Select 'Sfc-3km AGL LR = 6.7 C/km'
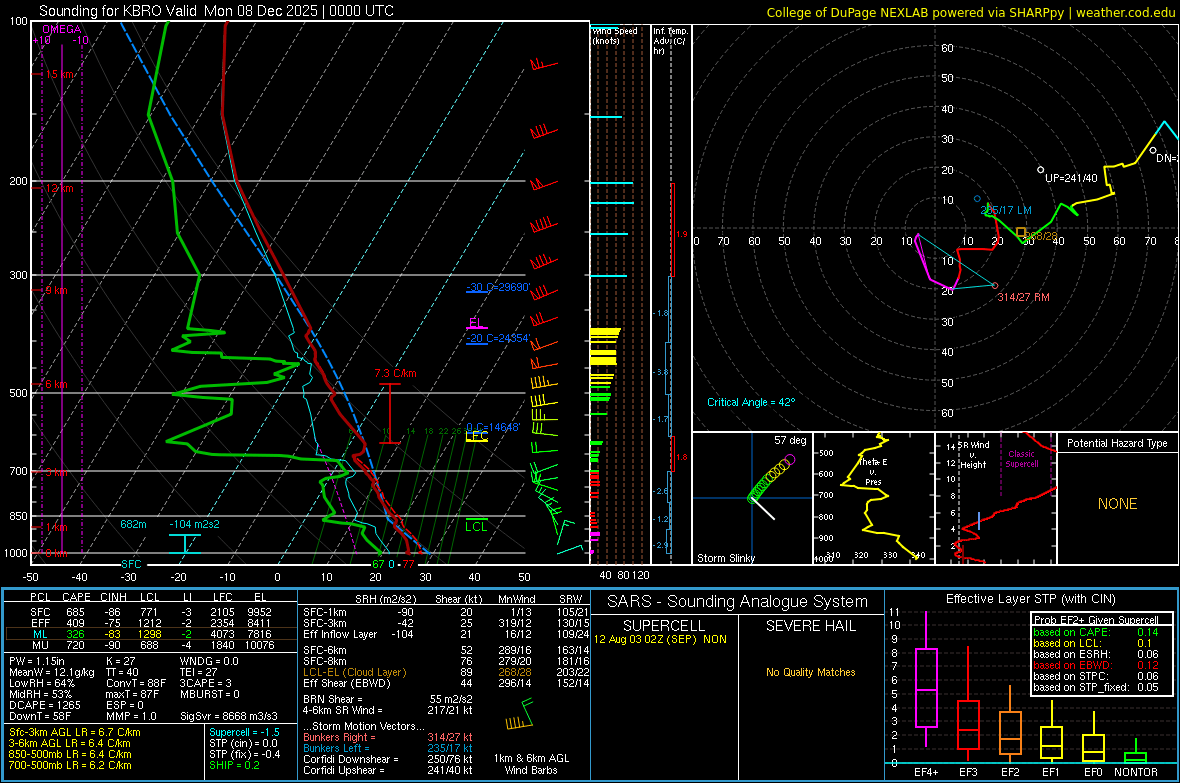The width and height of the screenshot is (1180, 783). pyautogui.click(x=75, y=732)
